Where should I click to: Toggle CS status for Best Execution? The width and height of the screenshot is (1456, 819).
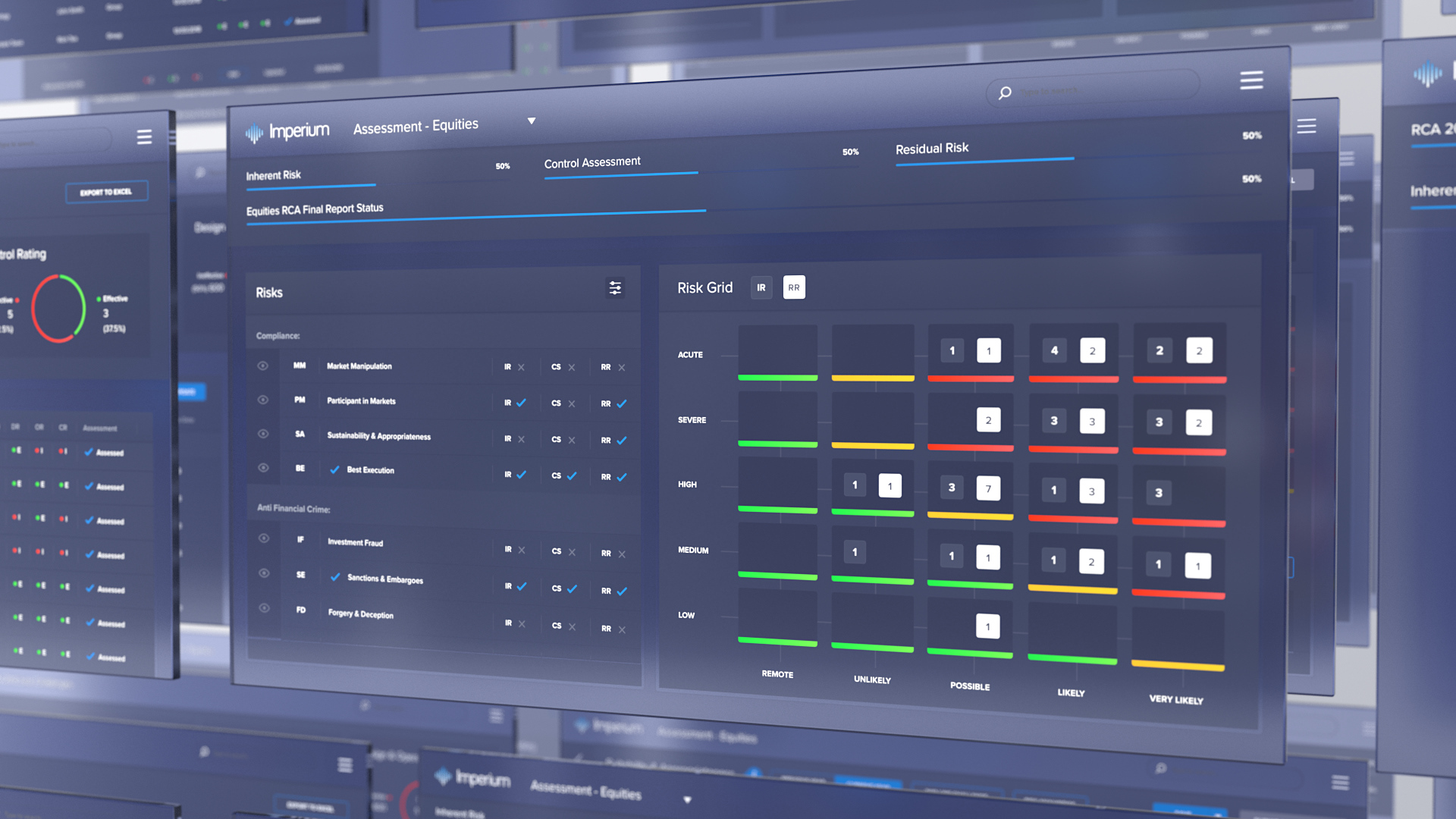[572, 476]
